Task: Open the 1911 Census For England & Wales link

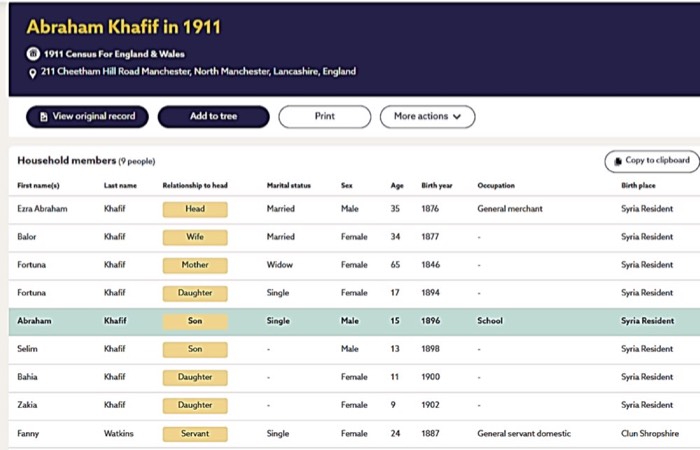Action: pos(114,54)
